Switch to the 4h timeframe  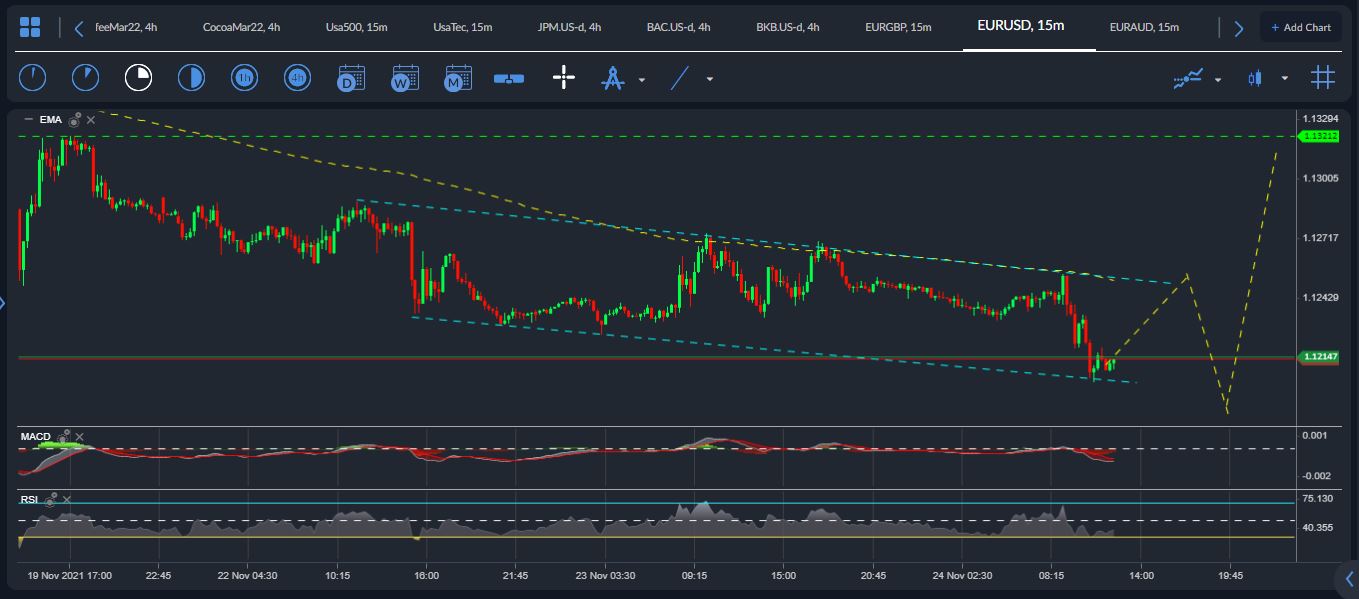click(x=297, y=77)
